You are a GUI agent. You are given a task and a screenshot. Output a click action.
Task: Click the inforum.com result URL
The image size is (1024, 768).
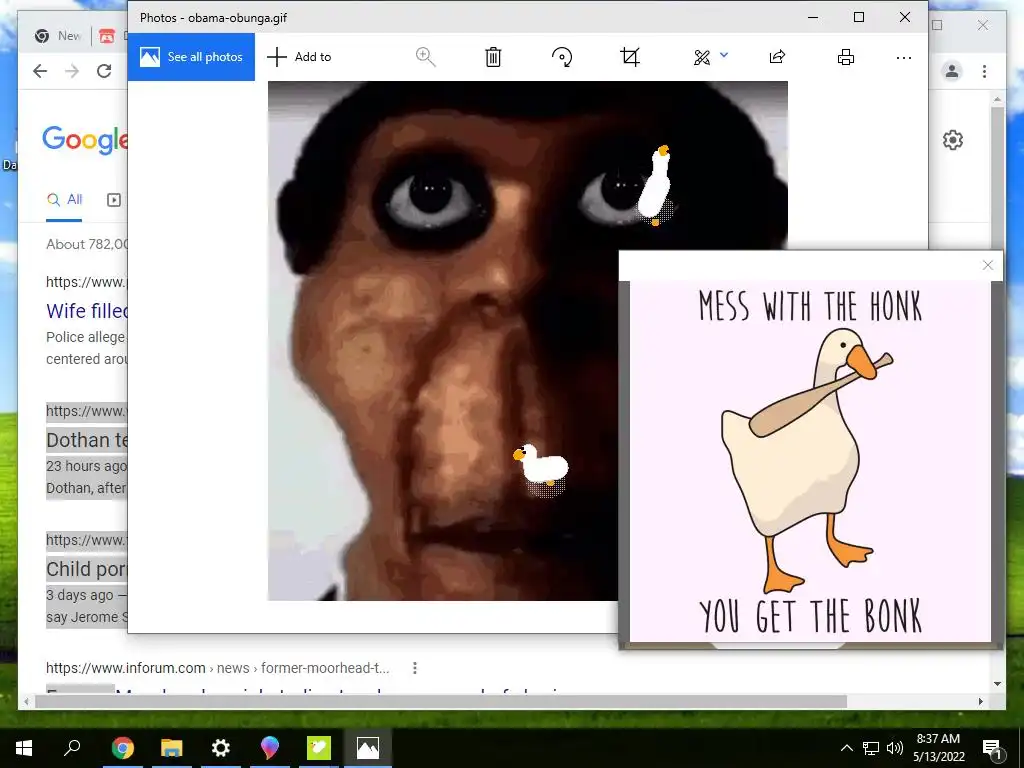point(217,667)
